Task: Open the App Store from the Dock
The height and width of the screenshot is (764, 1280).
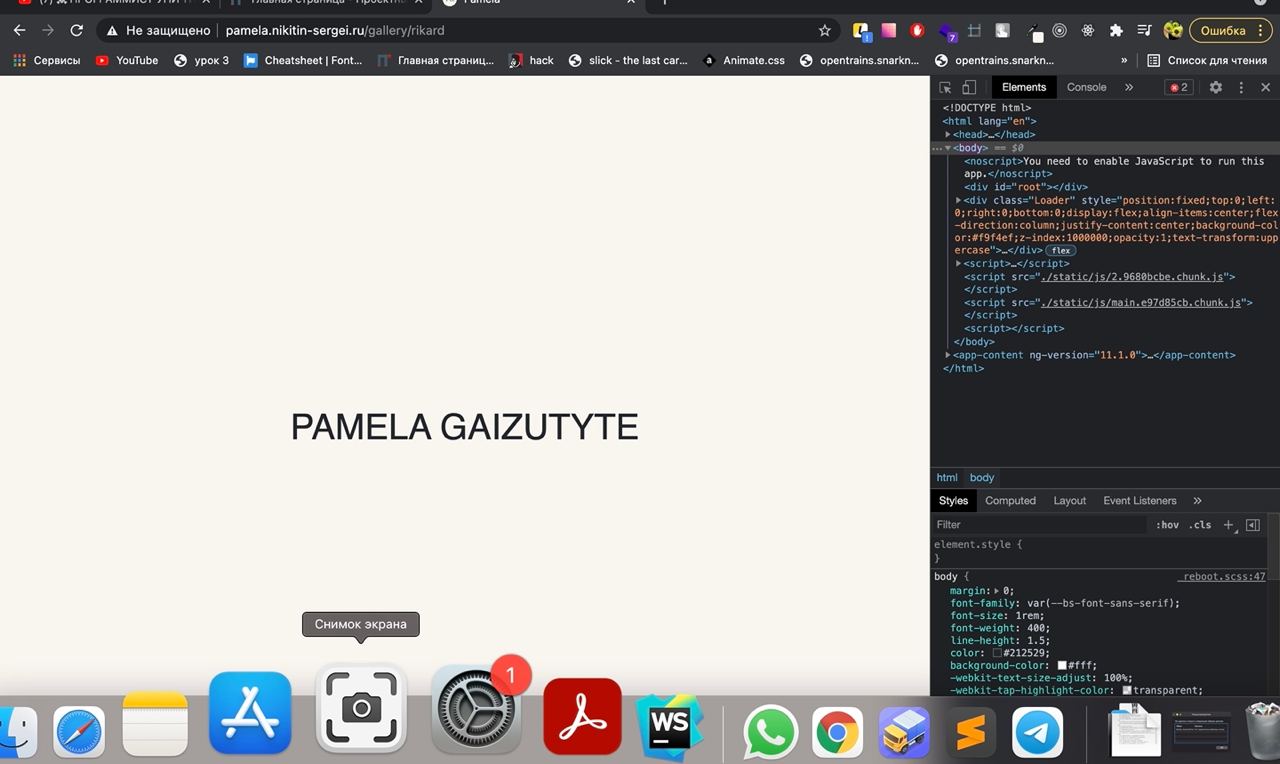Action: coord(250,712)
